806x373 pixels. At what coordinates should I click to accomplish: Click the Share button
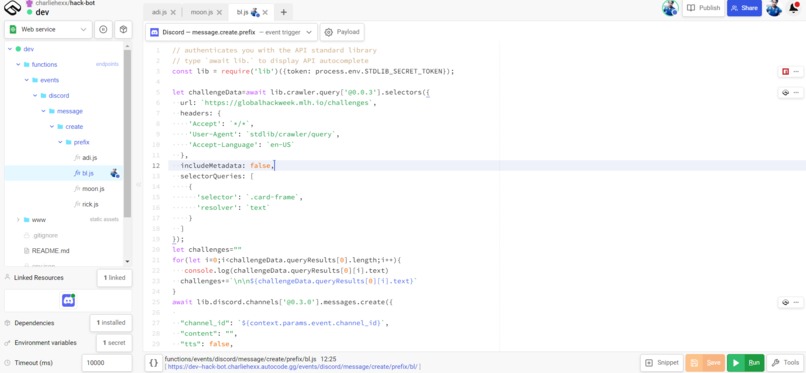point(744,8)
